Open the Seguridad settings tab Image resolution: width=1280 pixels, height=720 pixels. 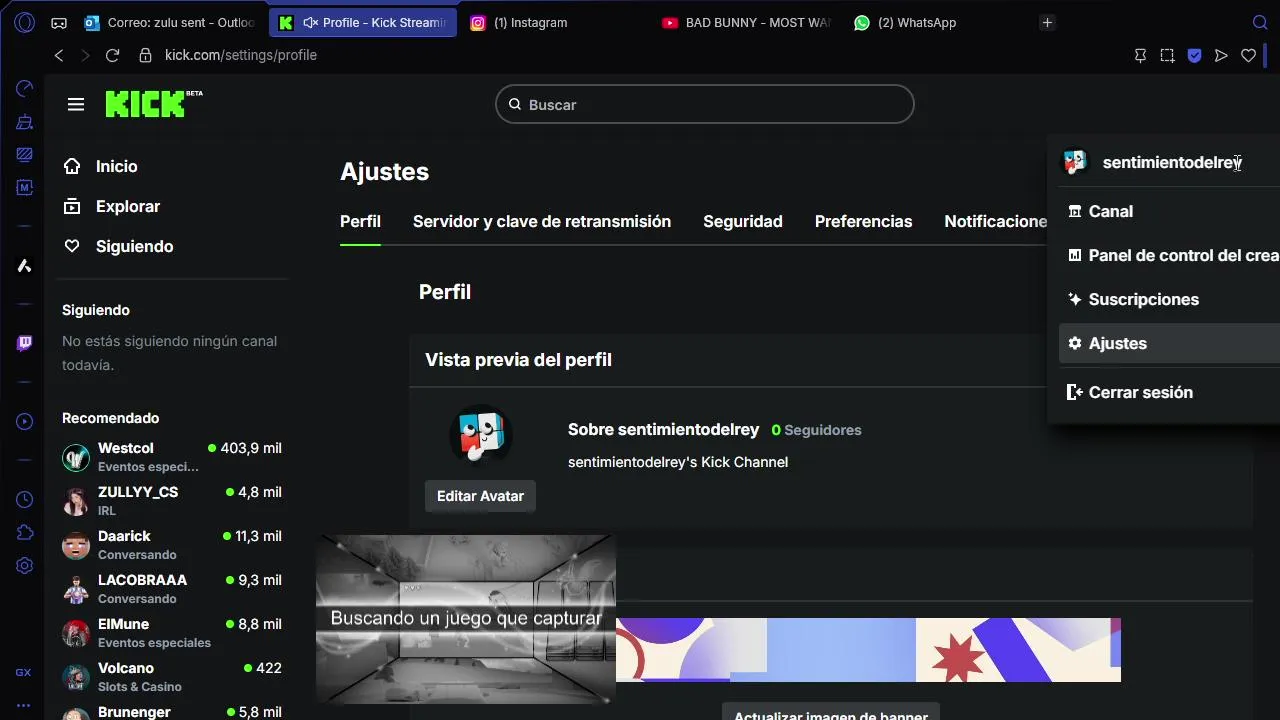coord(743,221)
